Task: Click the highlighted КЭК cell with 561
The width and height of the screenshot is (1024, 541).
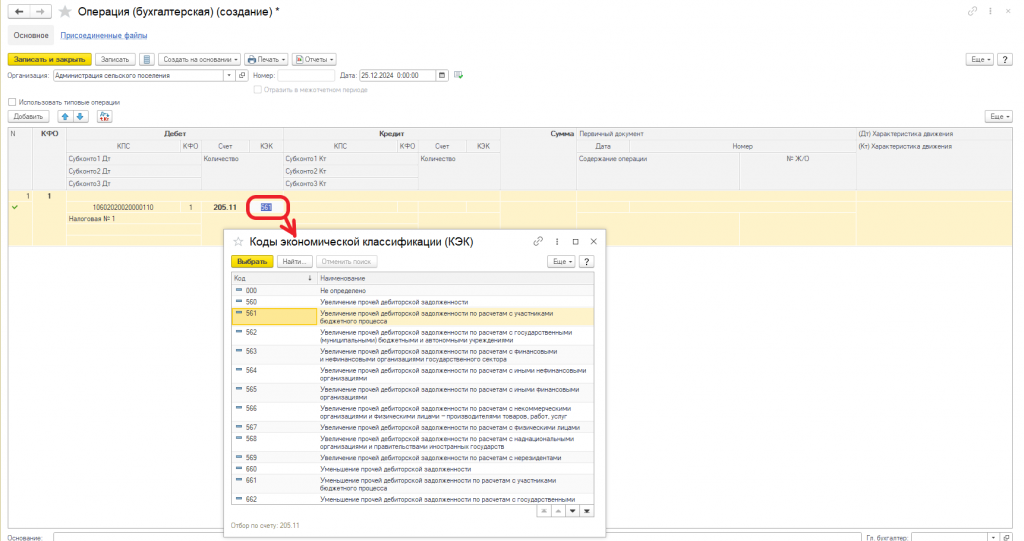Action: 266,207
